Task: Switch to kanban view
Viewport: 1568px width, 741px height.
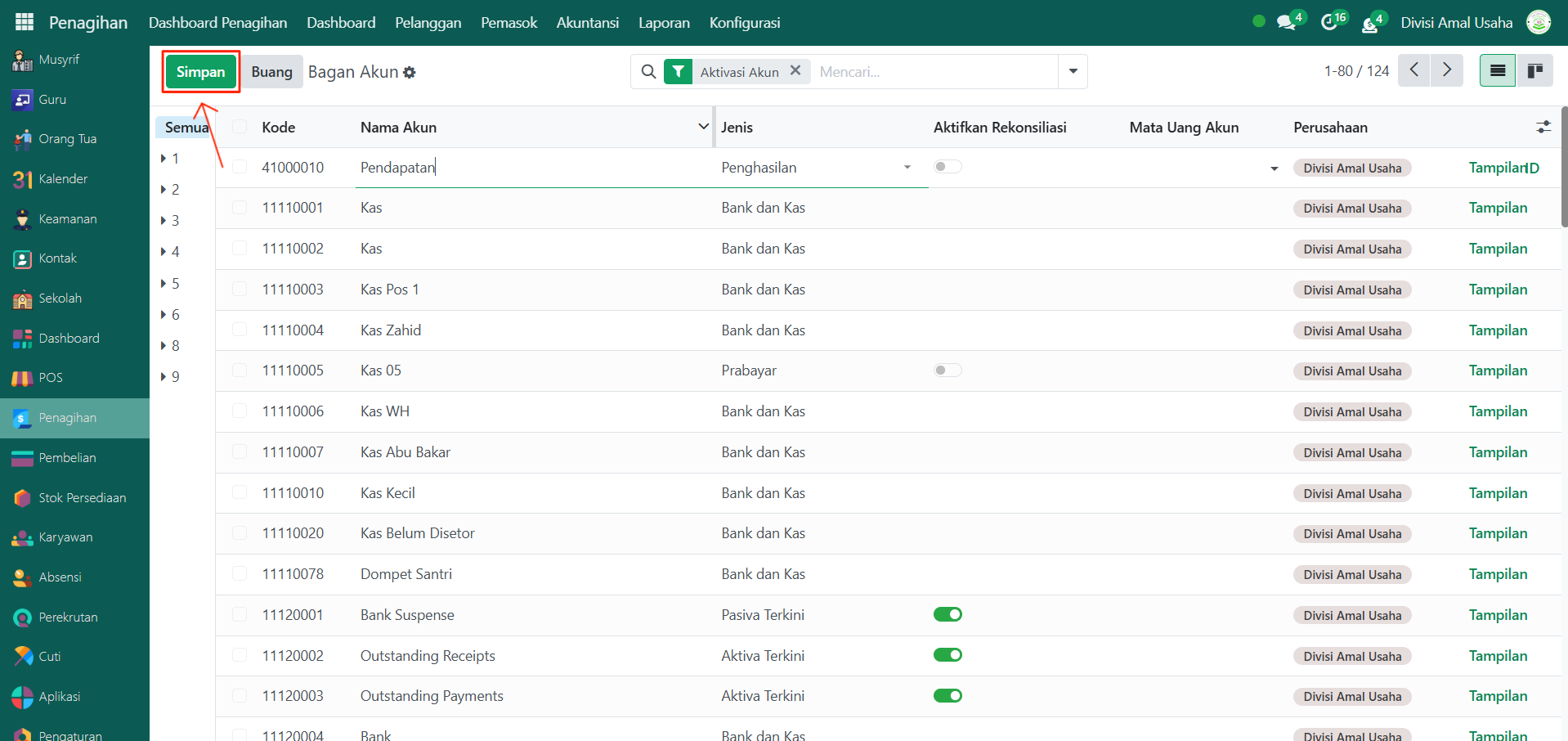Action: [1534, 71]
